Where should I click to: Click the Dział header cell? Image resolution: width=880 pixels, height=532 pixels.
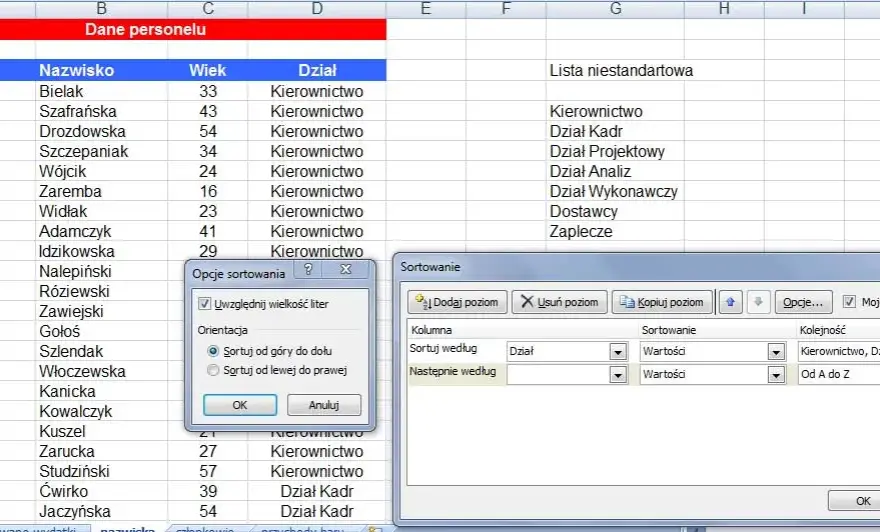click(317, 70)
